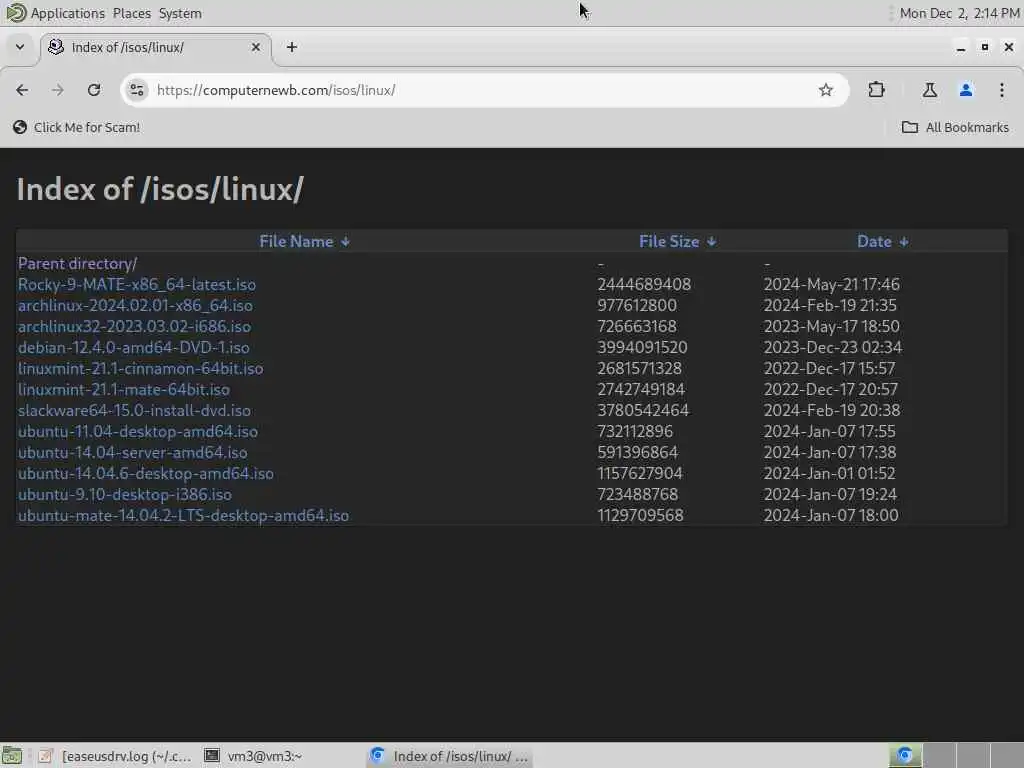
Task: Expand the tab search dropdown arrow
Action: click(x=20, y=47)
